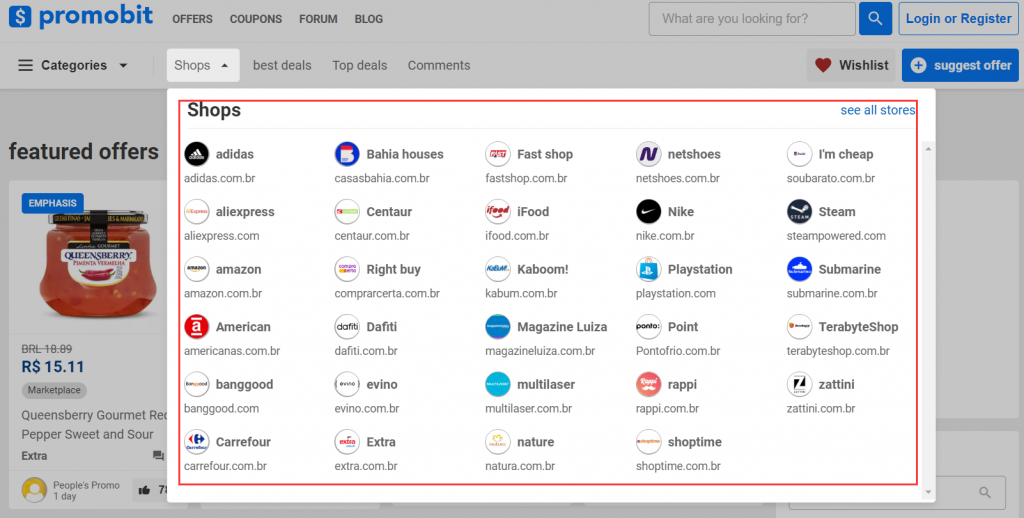Click the adidas store logo icon
The image size is (1024, 518).
click(197, 154)
